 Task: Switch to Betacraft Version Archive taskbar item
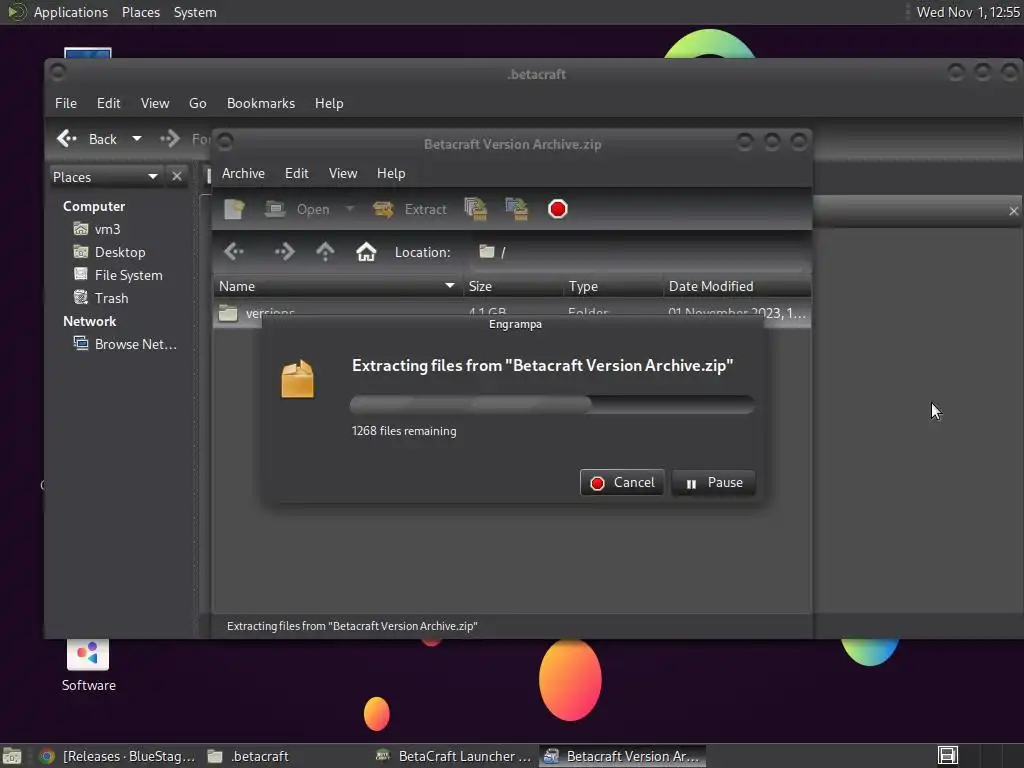tap(622, 756)
